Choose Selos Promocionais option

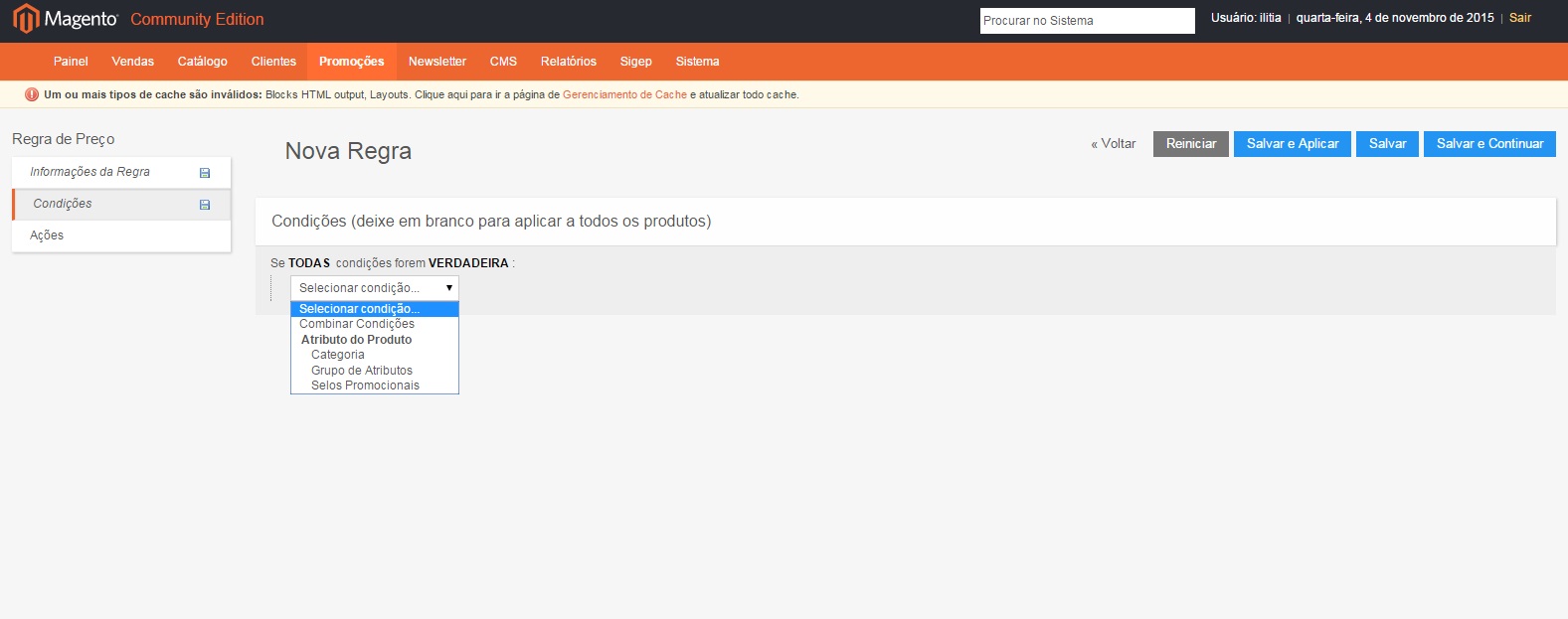375,386
